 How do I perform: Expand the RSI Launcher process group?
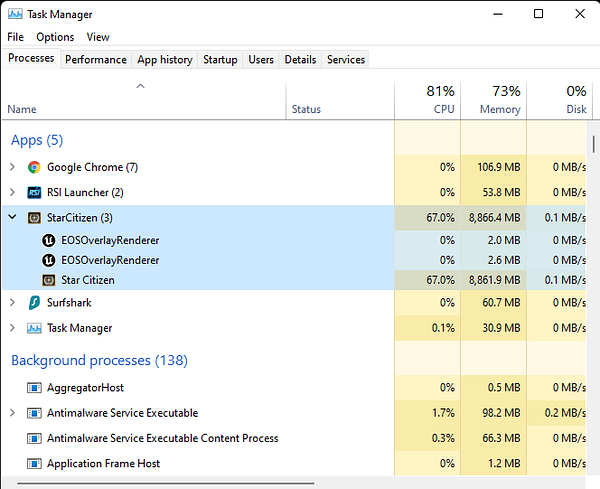pos(12,192)
